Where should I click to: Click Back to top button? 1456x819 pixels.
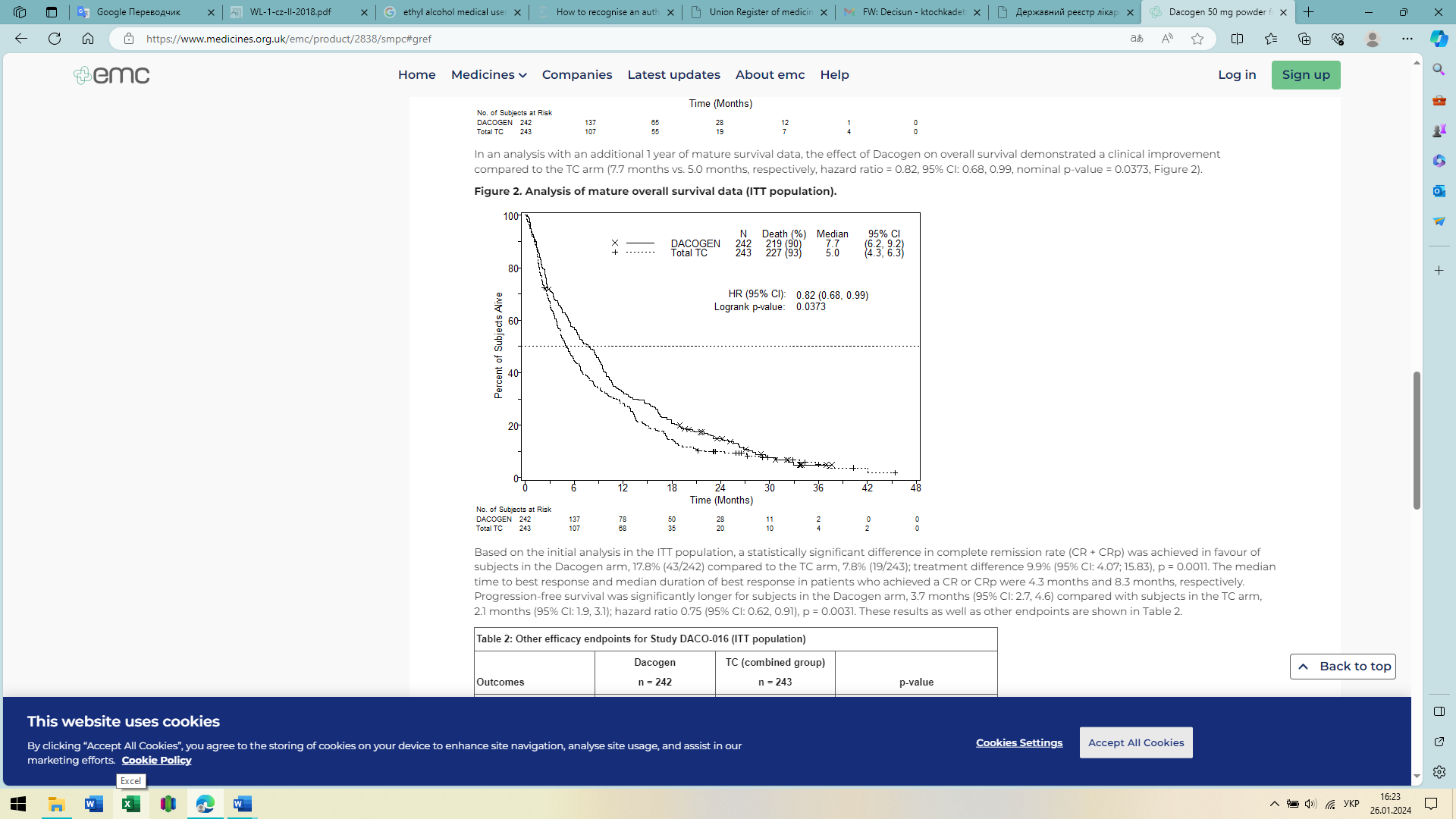point(1342,666)
